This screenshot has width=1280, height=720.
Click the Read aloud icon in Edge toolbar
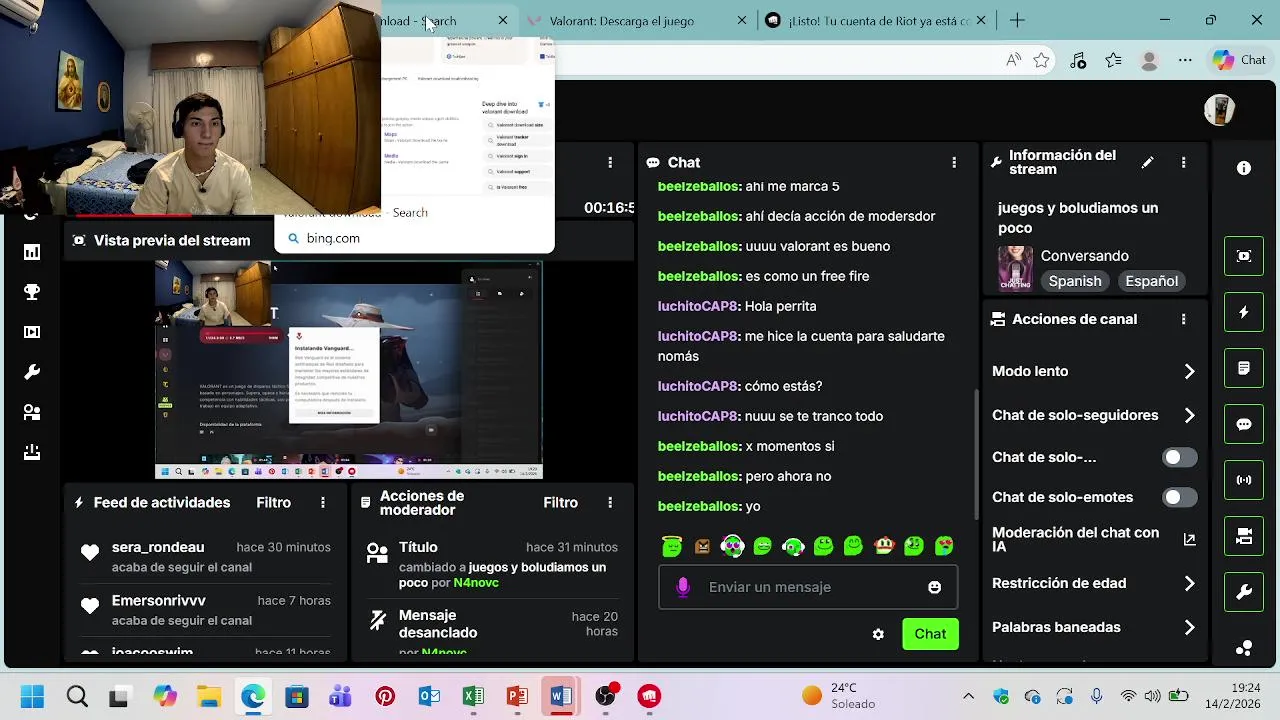1013,60
